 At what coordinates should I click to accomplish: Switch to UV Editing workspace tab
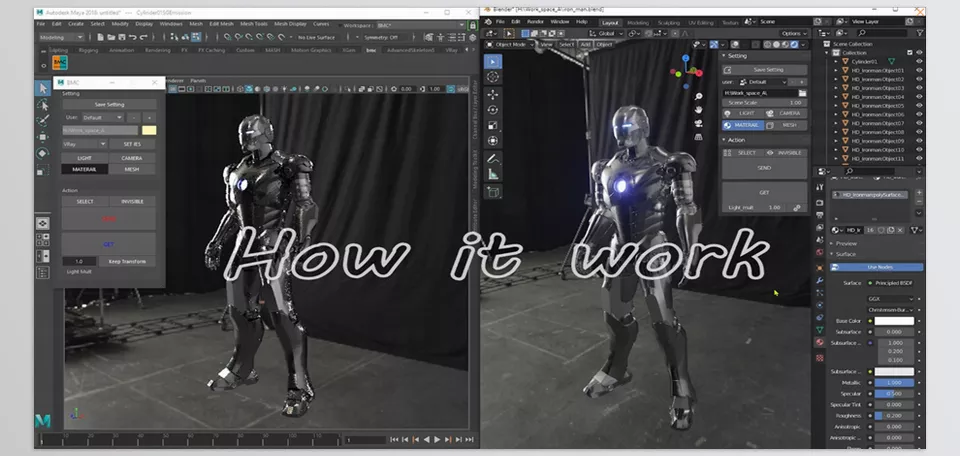click(700, 22)
